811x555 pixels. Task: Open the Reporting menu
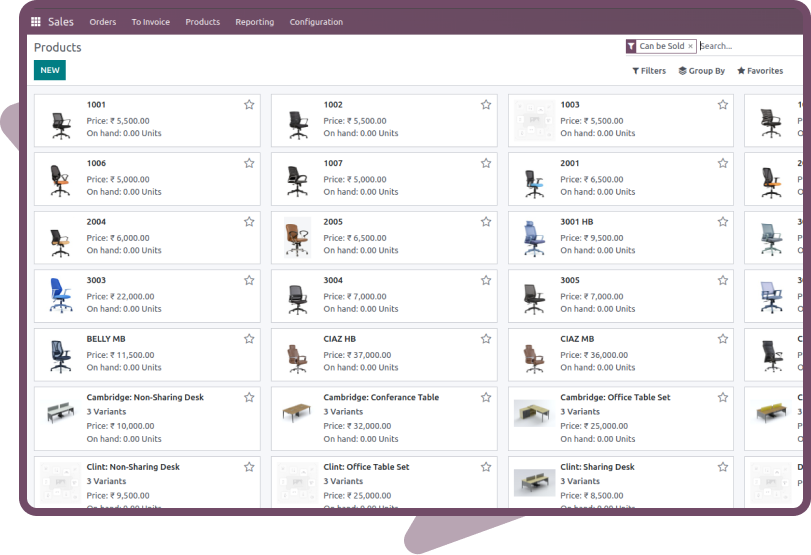pyautogui.click(x=254, y=22)
